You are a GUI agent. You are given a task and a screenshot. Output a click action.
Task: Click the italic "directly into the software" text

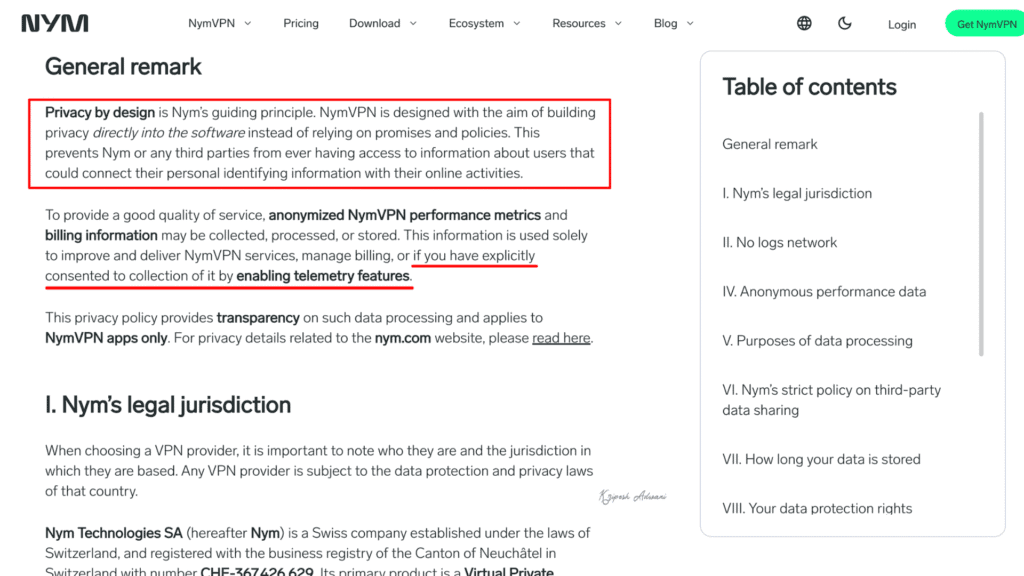168,133
